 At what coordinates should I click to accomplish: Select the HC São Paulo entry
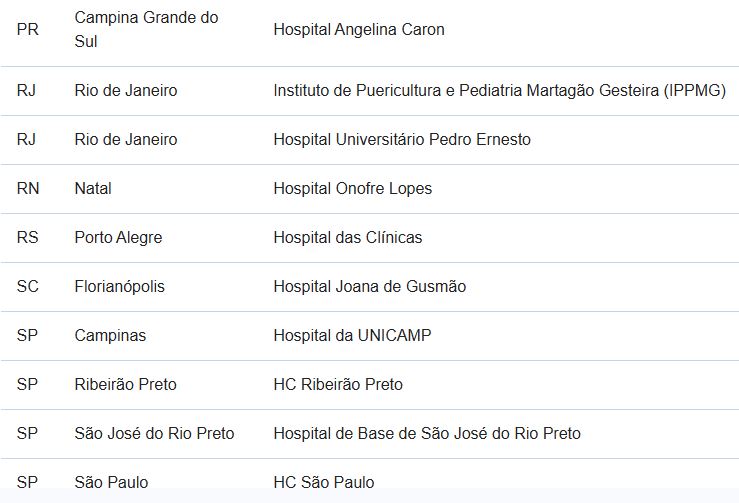coord(324,482)
